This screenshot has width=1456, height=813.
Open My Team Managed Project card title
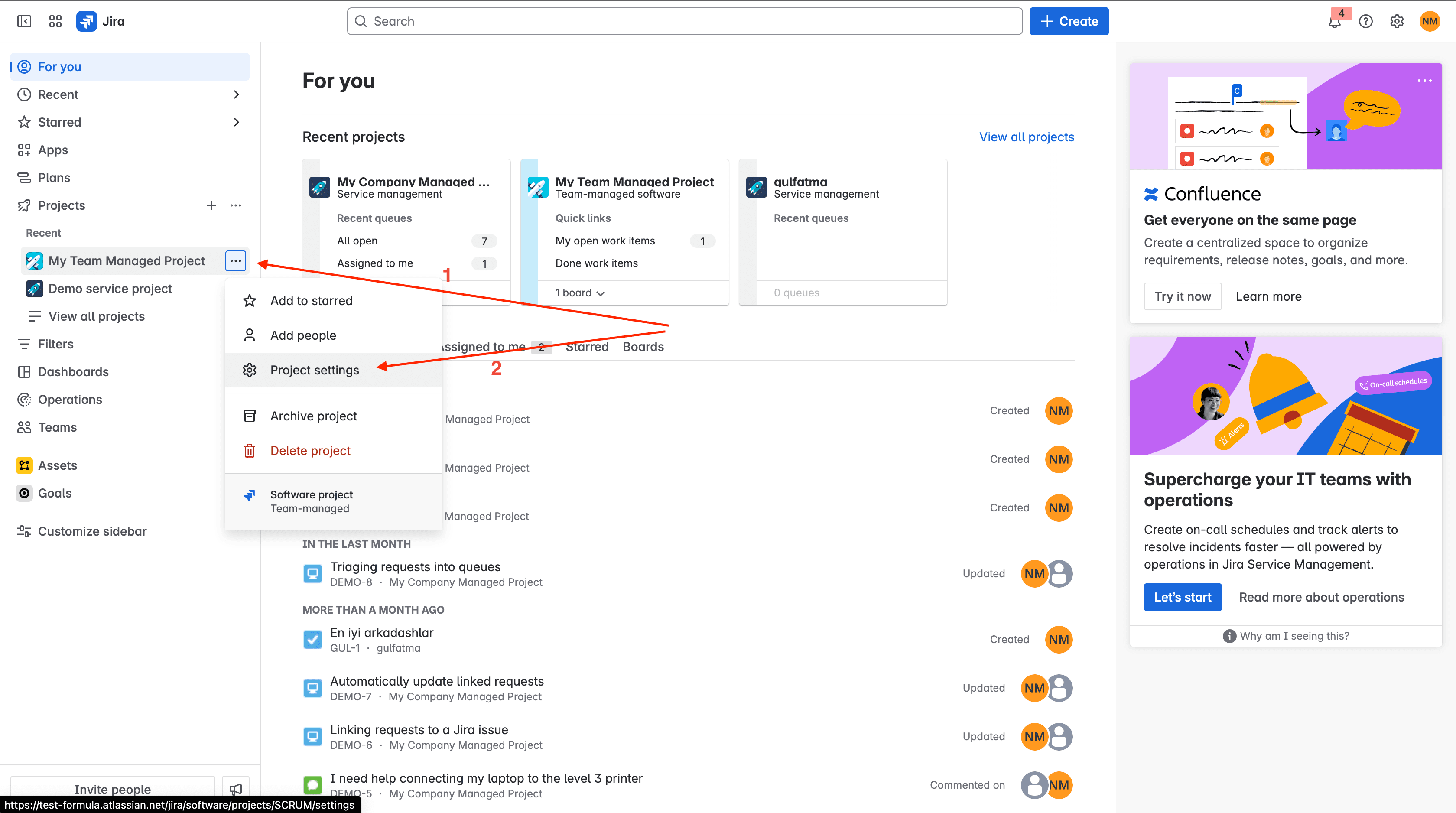(x=634, y=182)
